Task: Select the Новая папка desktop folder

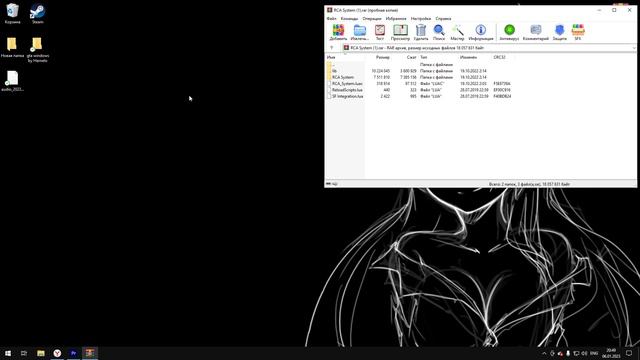Action: point(12,47)
